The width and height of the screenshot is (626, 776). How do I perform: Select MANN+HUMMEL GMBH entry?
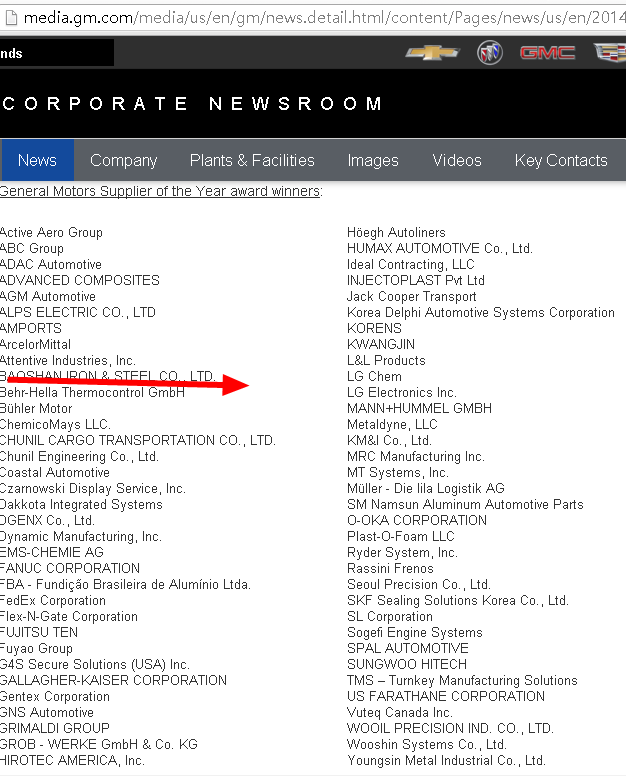coord(419,408)
